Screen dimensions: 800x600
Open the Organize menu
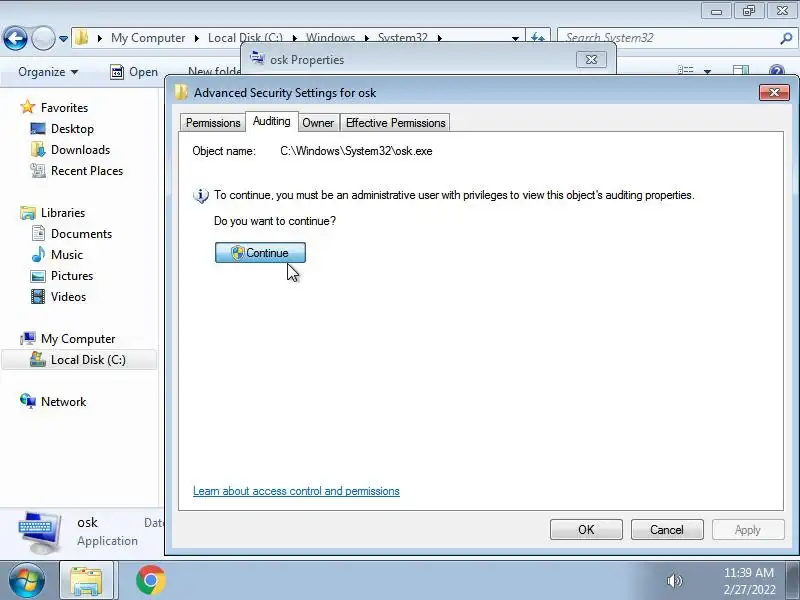pyautogui.click(x=48, y=72)
